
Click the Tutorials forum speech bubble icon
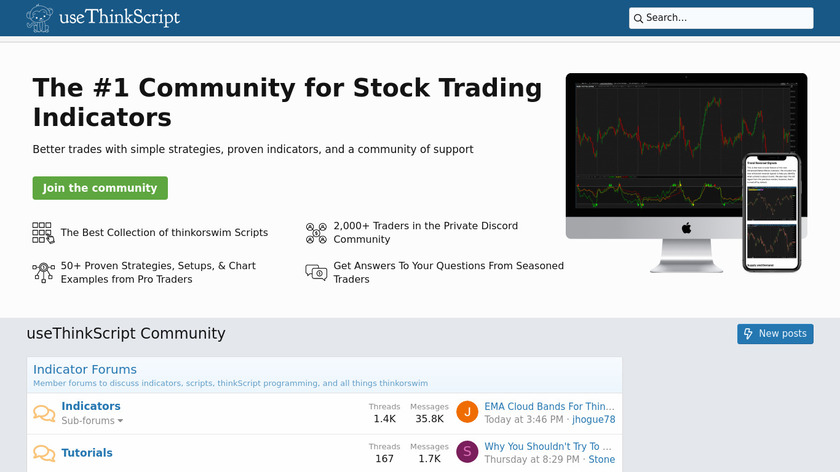click(44, 453)
